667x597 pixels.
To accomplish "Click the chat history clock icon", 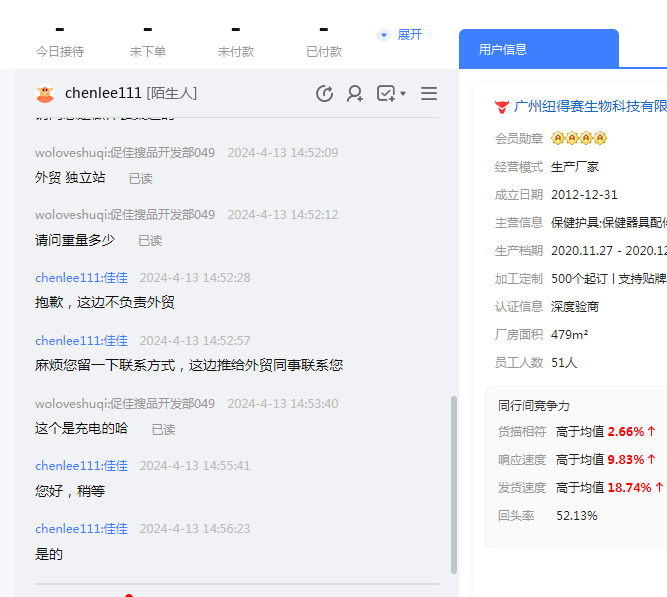I will 324,93.
